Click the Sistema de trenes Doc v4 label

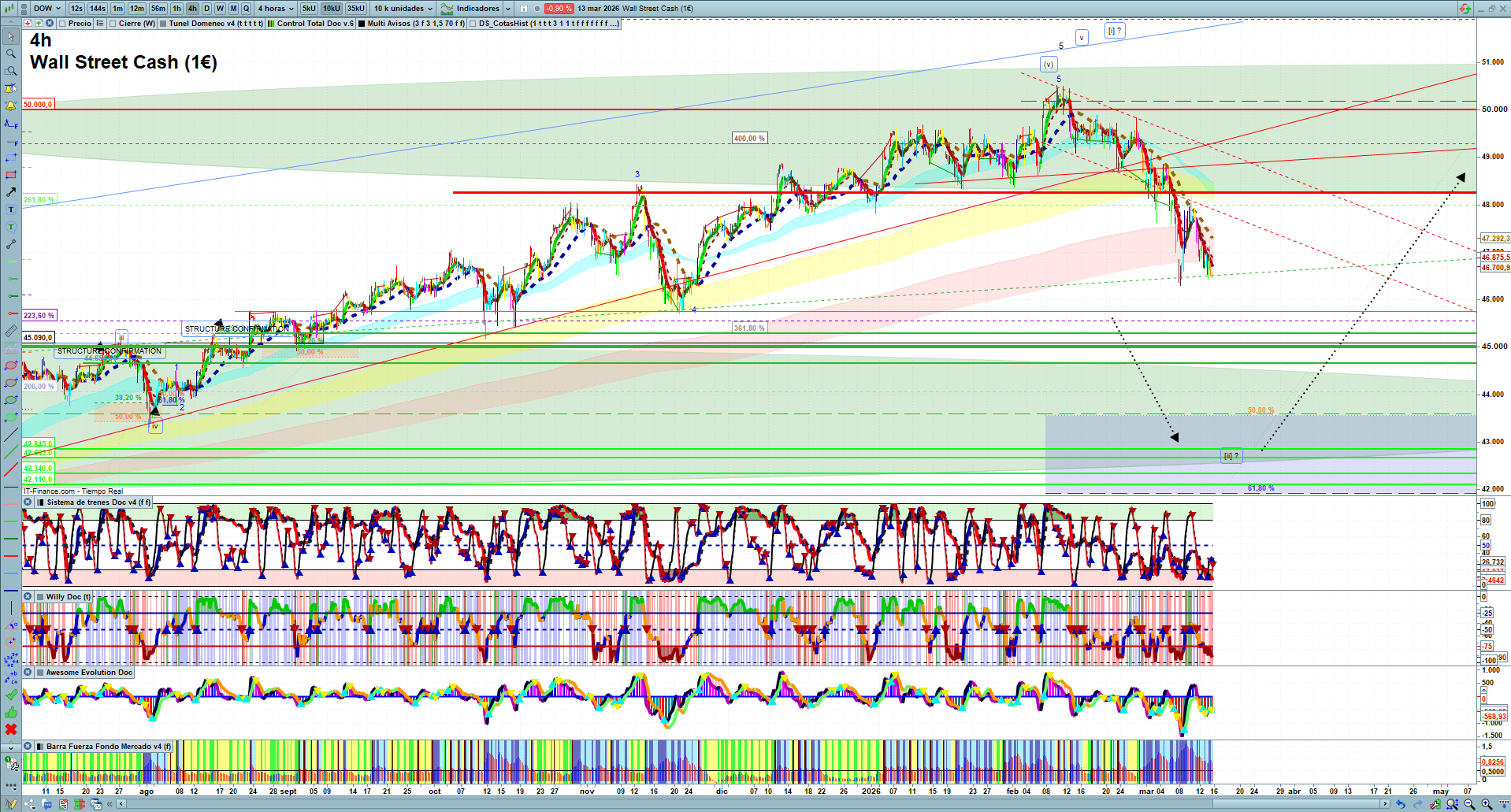98,502
